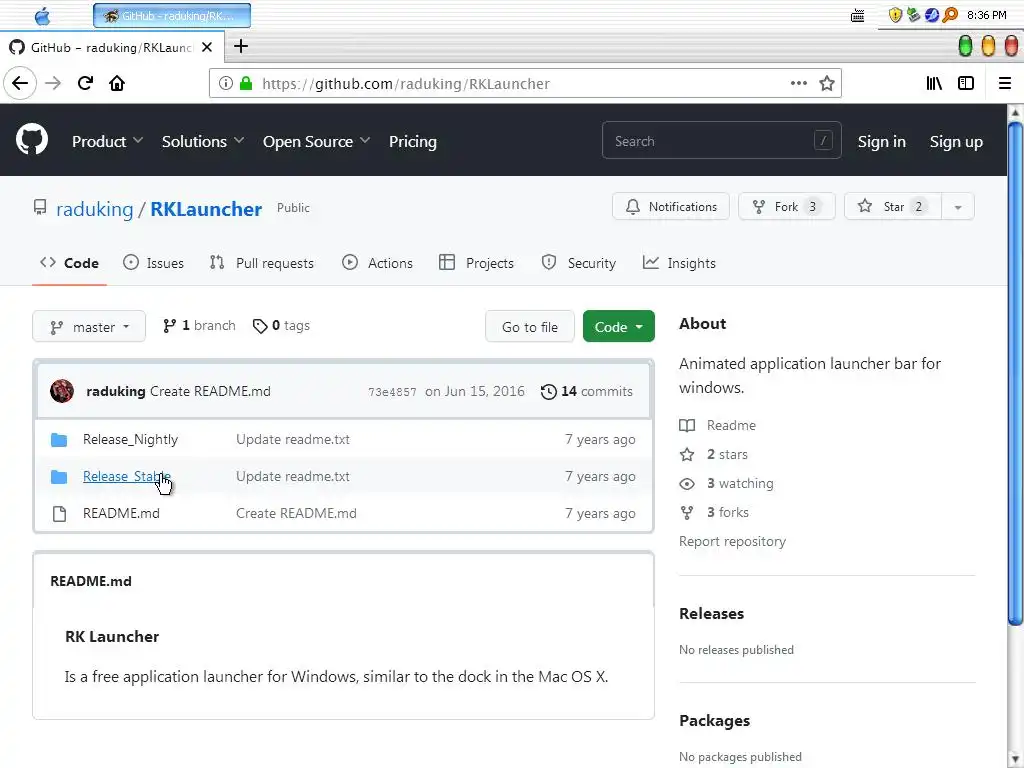Image resolution: width=1024 pixels, height=768 pixels.
Task: Click the Release_Stable folder icon
Action: pyautogui.click(x=59, y=477)
